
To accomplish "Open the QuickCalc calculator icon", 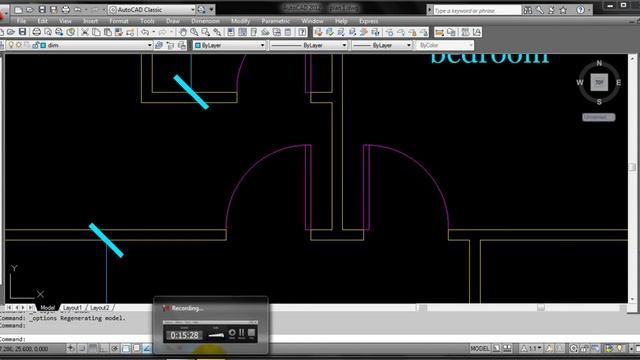I will (288, 32).
